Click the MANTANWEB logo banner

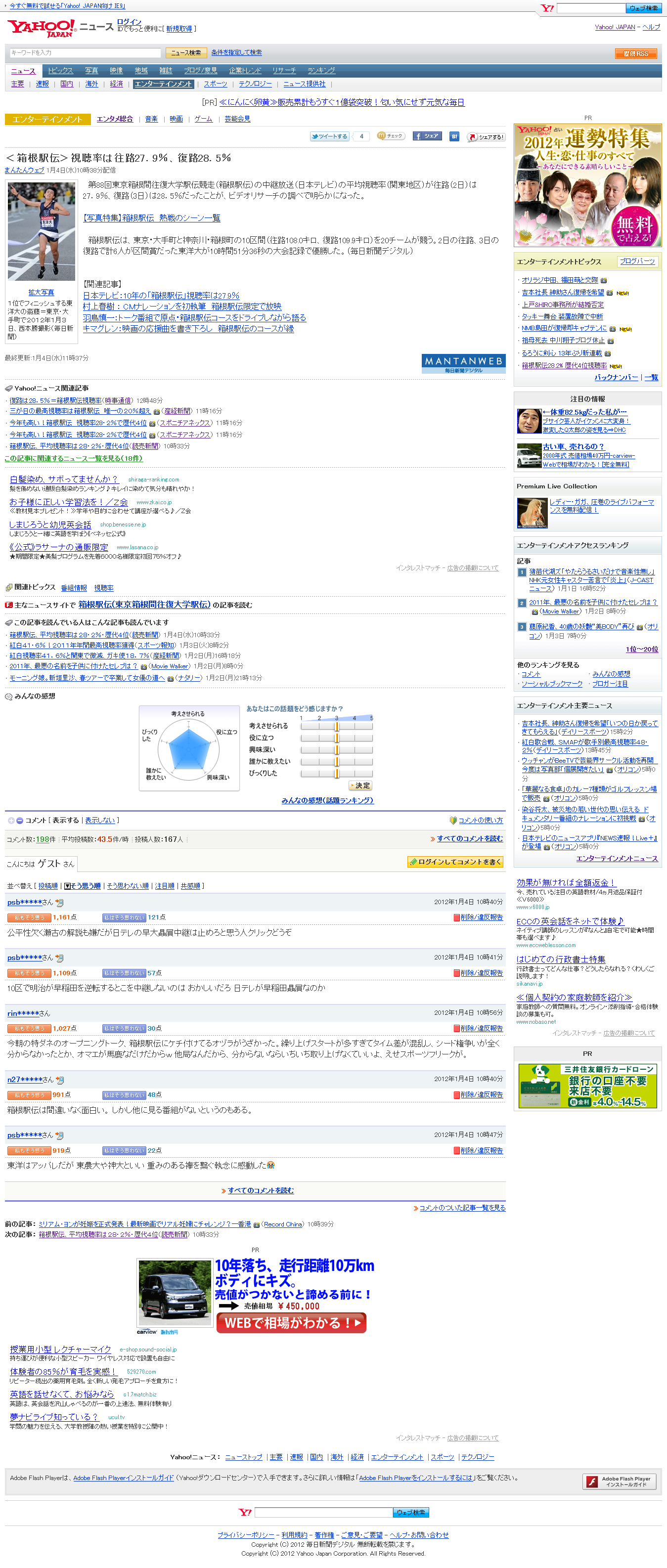click(464, 363)
